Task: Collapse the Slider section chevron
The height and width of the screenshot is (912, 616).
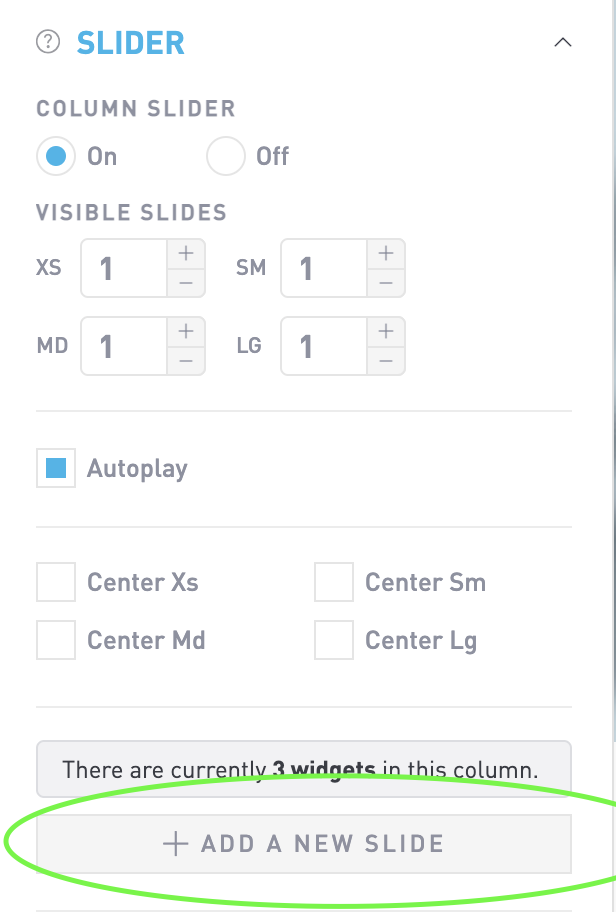Action: (562, 43)
